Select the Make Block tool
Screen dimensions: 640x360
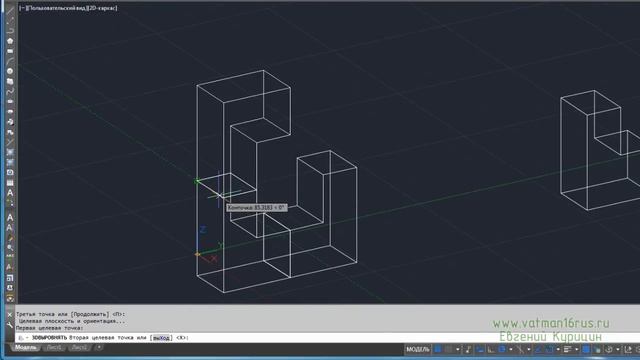(x=10, y=132)
